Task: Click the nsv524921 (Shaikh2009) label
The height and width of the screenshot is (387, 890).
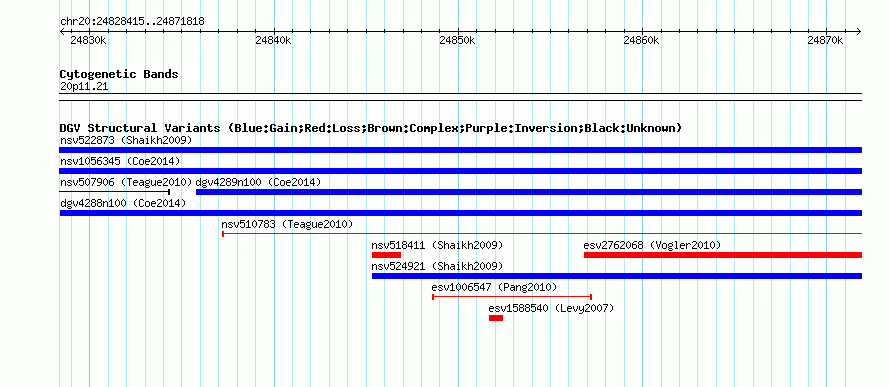Action: (437, 266)
